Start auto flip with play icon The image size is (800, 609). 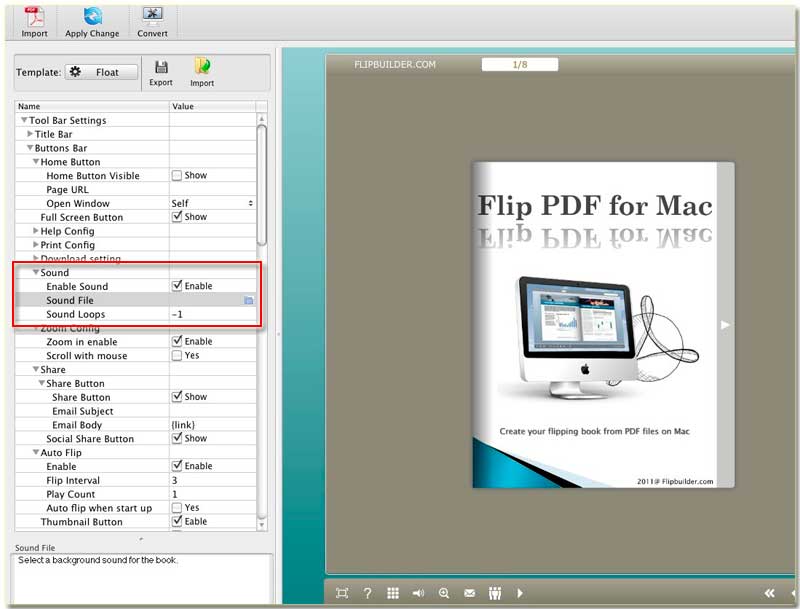click(x=520, y=593)
